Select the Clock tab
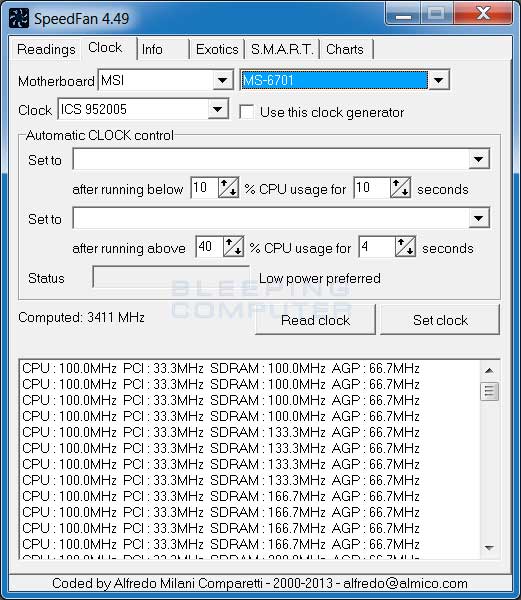Screen dimensions: 521x600 [108, 48]
